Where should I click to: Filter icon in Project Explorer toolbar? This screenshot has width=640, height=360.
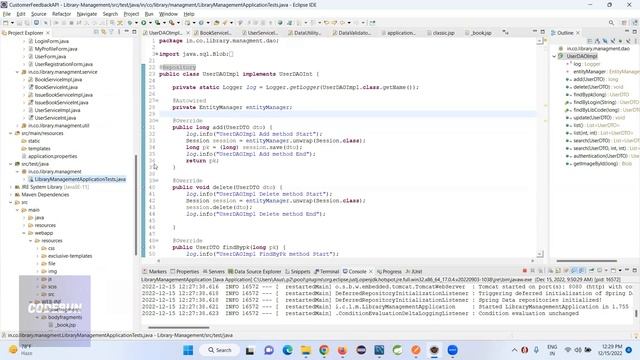coord(111,32)
